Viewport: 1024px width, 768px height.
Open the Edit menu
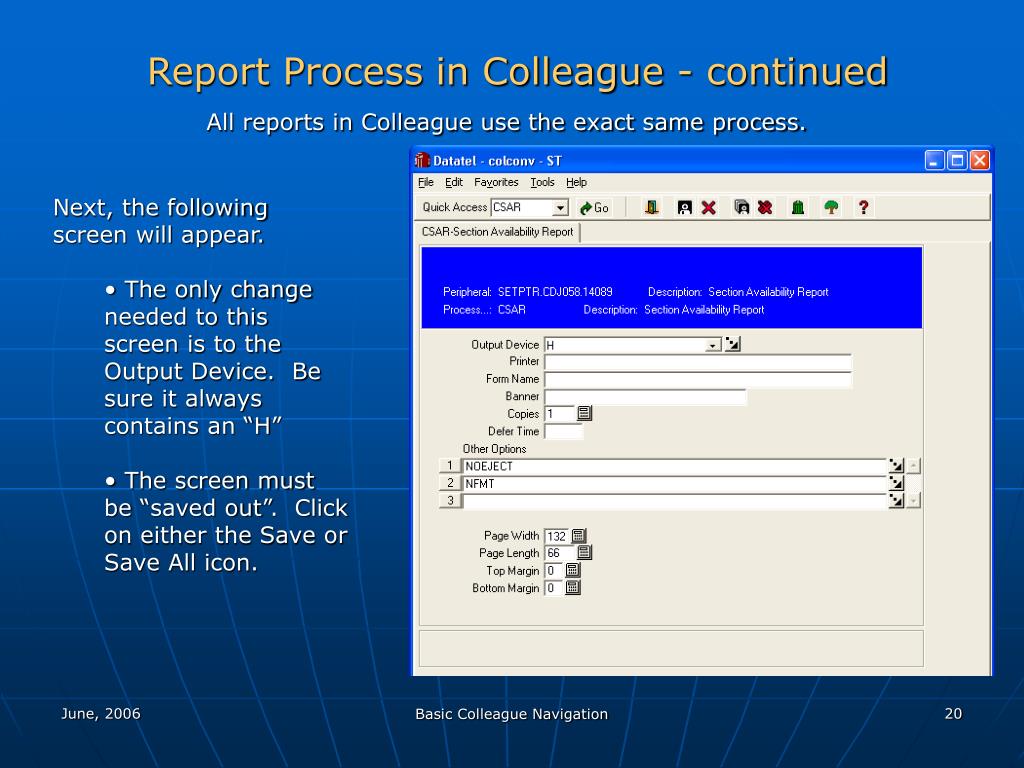(x=454, y=182)
